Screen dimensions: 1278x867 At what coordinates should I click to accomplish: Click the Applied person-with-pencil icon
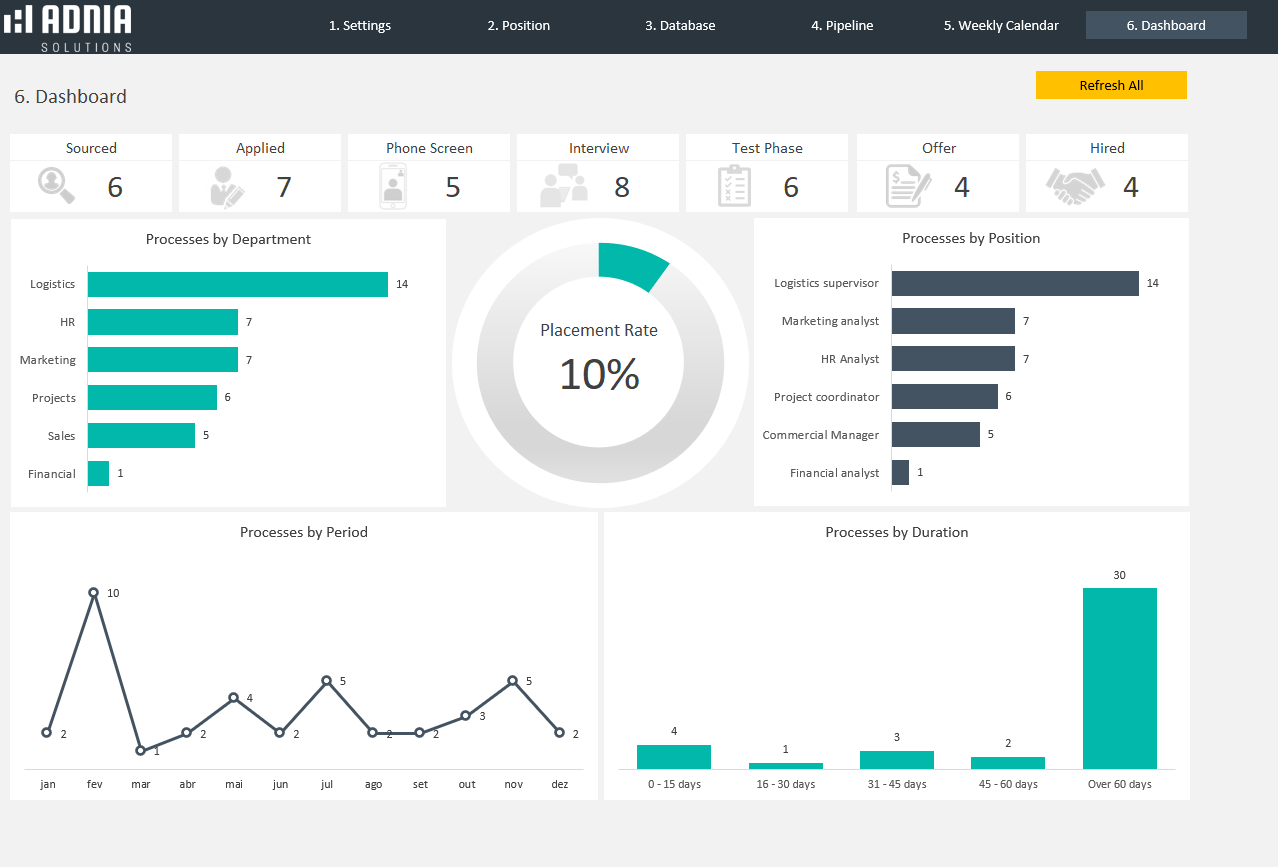click(227, 187)
